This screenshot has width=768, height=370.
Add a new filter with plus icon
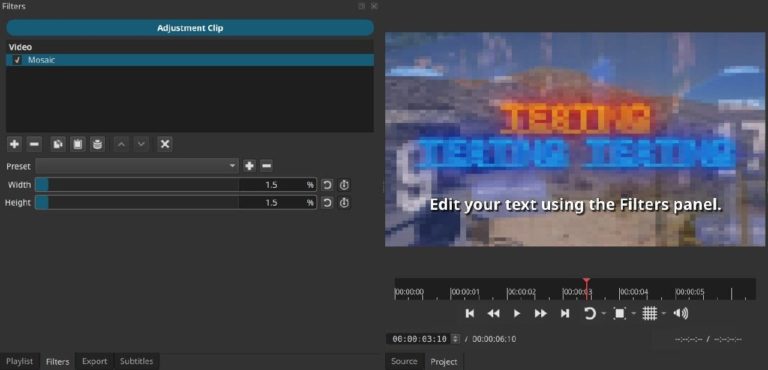click(x=15, y=144)
